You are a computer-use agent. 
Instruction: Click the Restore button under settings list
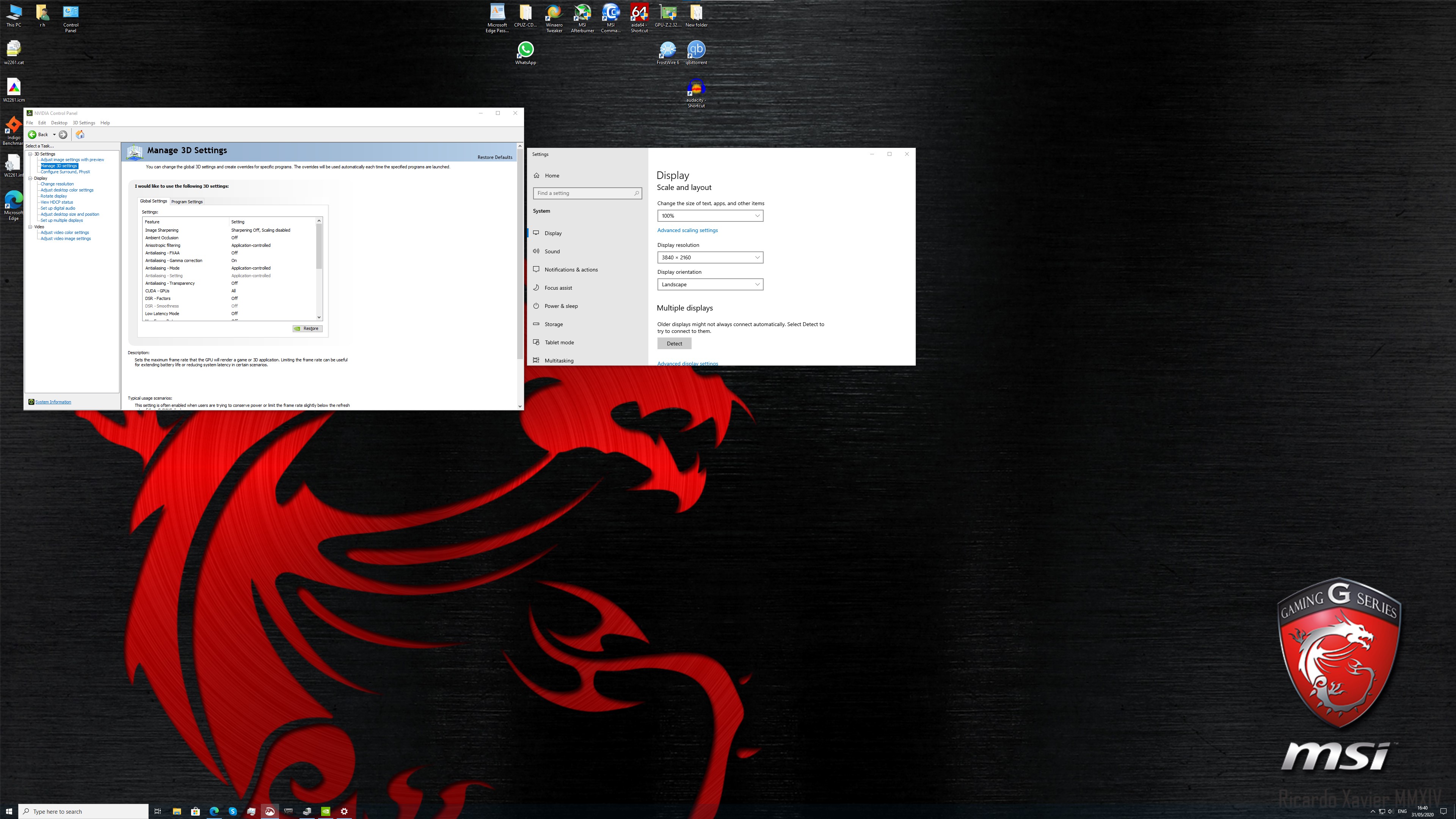308,328
